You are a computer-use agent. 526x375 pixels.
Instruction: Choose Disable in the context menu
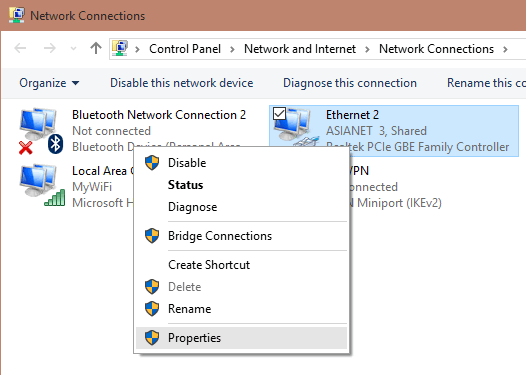(x=241, y=163)
